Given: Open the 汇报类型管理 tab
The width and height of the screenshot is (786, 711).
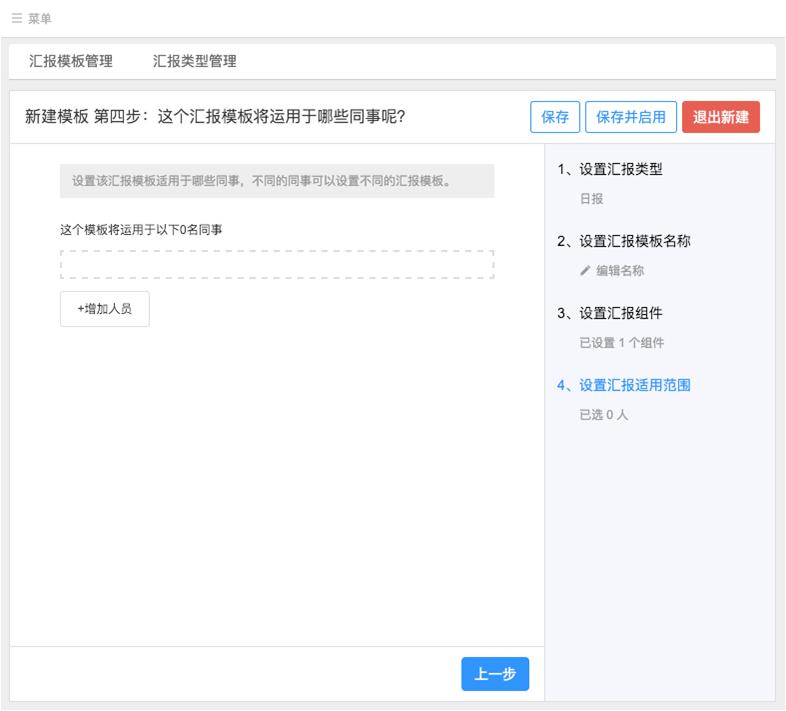Looking at the screenshot, I should pos(194,61).
